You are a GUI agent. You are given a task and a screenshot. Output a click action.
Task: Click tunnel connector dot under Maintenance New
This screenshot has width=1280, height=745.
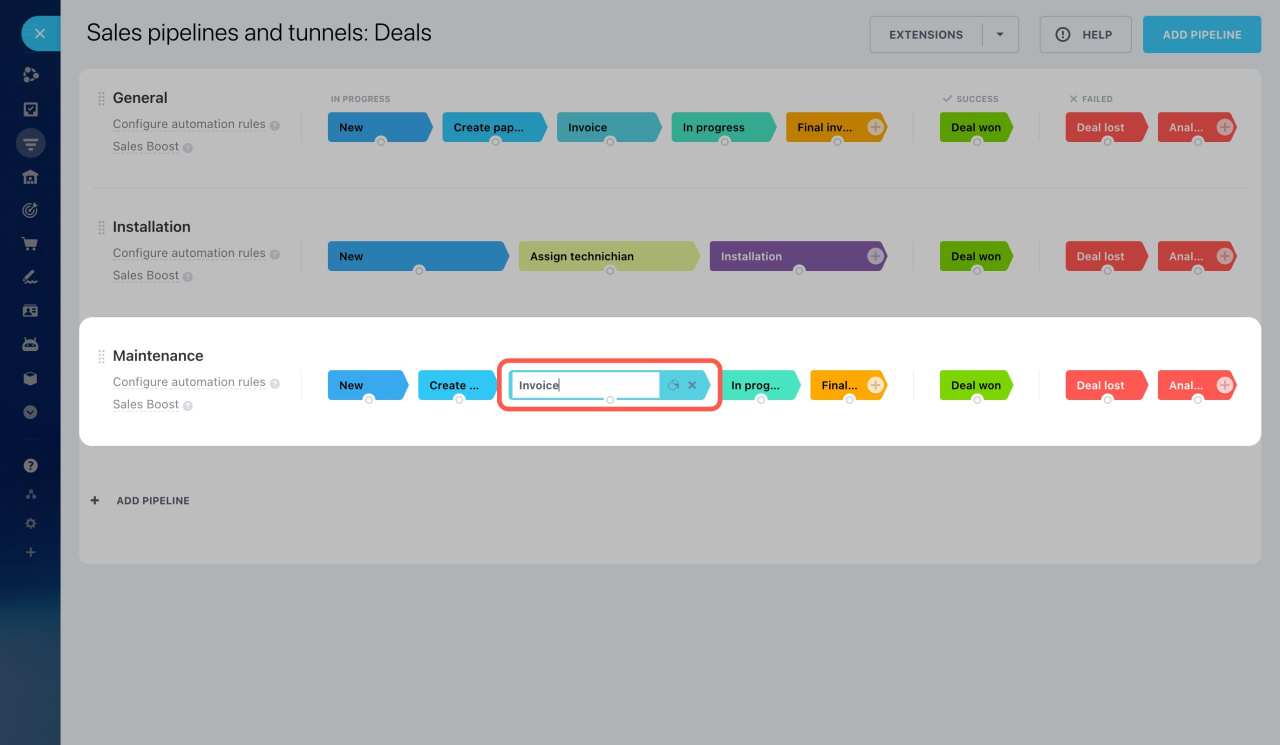(369, 399)
